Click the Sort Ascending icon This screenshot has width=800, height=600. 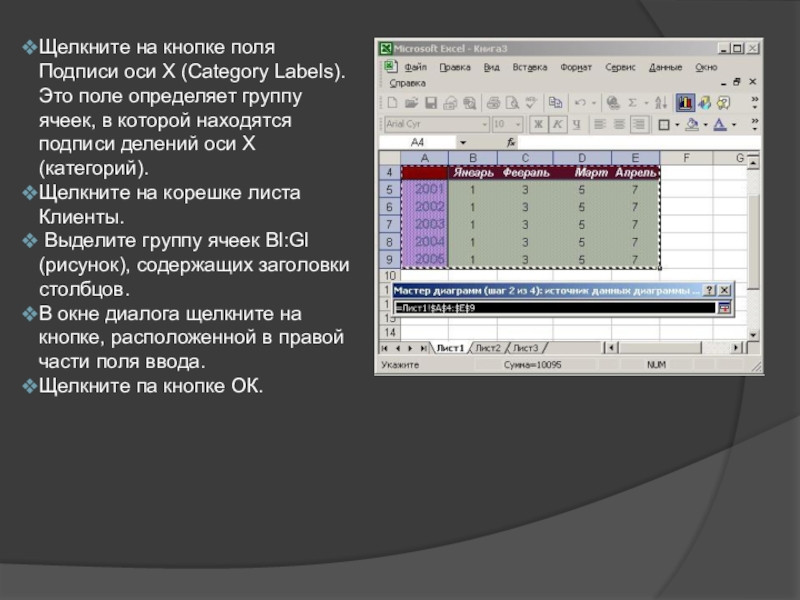(x=661, y=103)
